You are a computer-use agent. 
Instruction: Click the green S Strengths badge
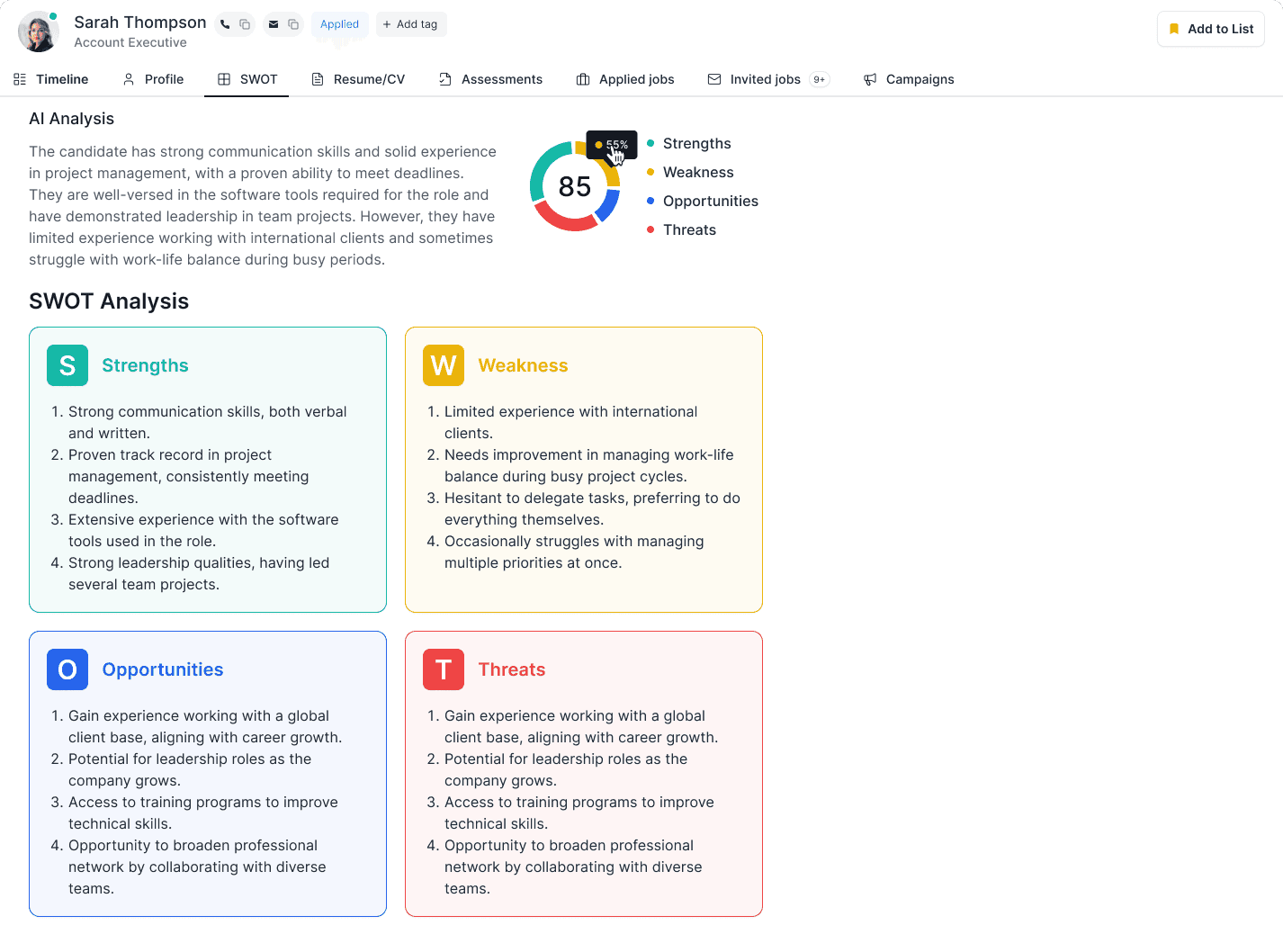(x=67, y=365)
